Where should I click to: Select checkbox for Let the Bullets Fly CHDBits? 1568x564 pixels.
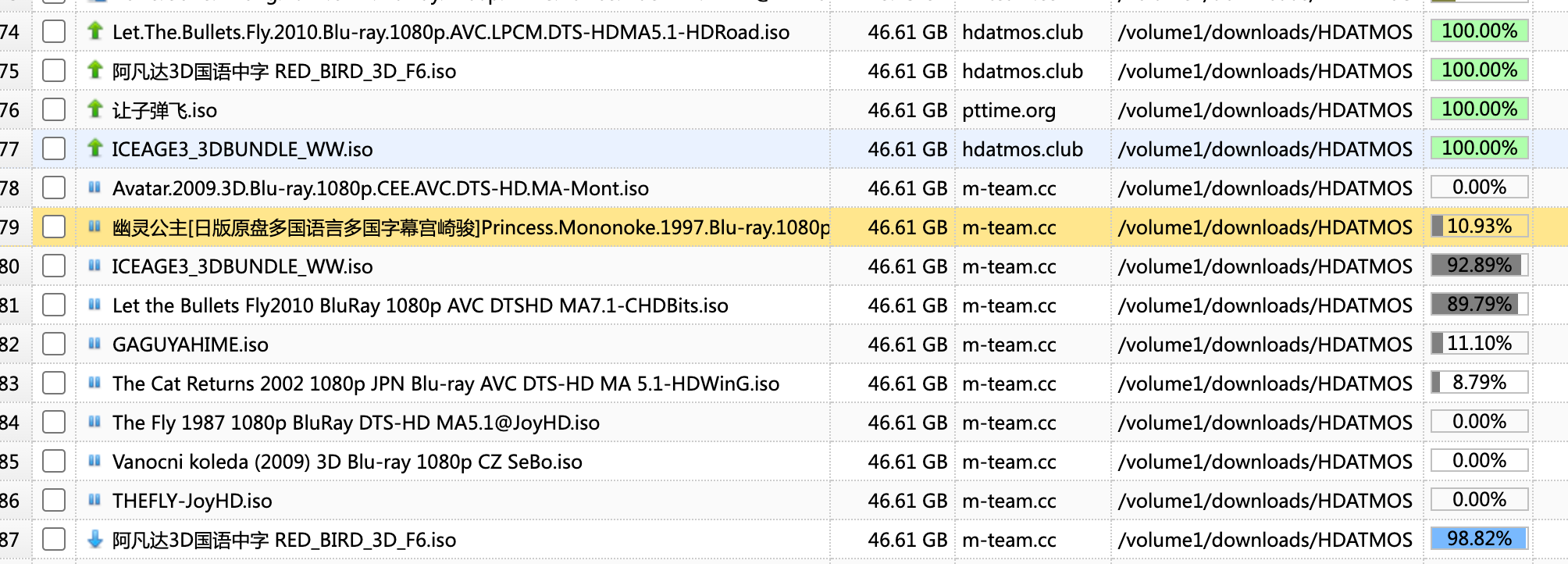tap(54, 305)
